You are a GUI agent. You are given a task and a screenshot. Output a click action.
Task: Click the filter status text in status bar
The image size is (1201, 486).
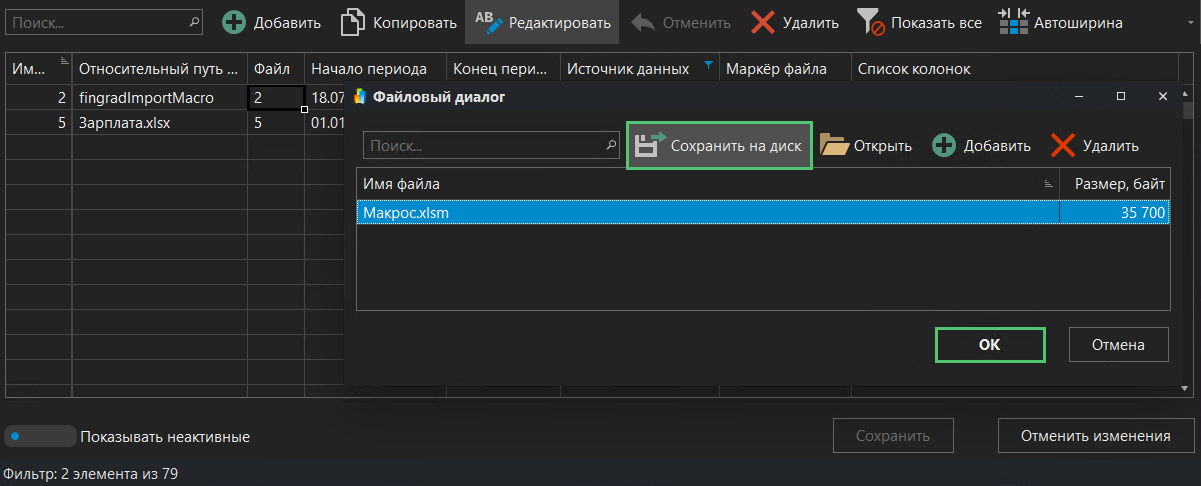[91, 474]
